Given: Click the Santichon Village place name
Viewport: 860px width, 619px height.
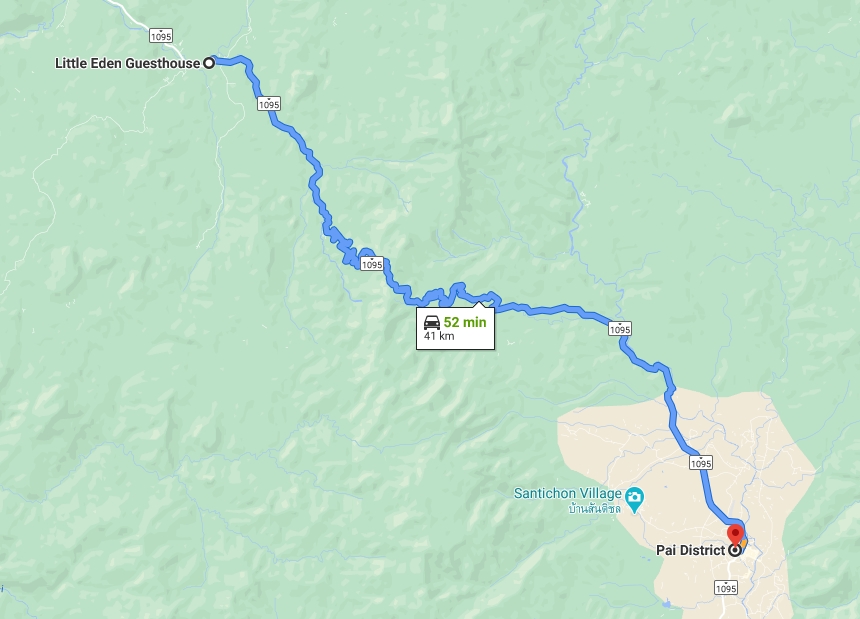Looking at the screenshot, I should [568, 493].
